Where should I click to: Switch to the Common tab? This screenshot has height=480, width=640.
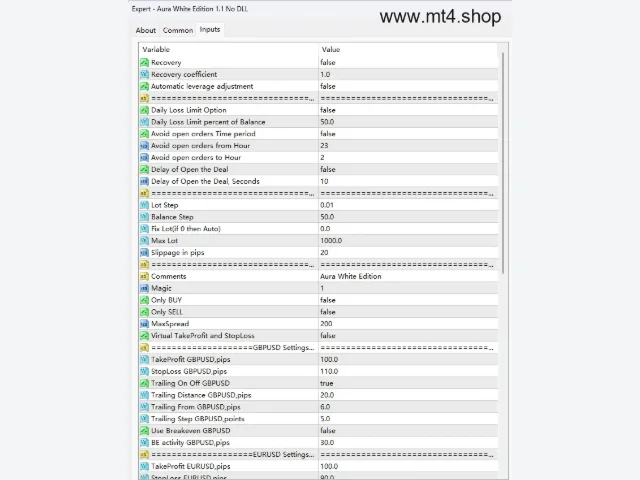coord(178,30)
